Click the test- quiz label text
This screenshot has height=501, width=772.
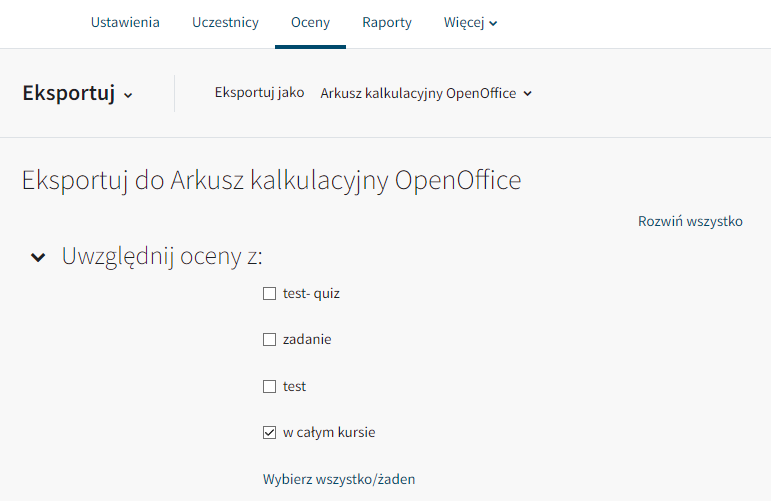point(311,293)
